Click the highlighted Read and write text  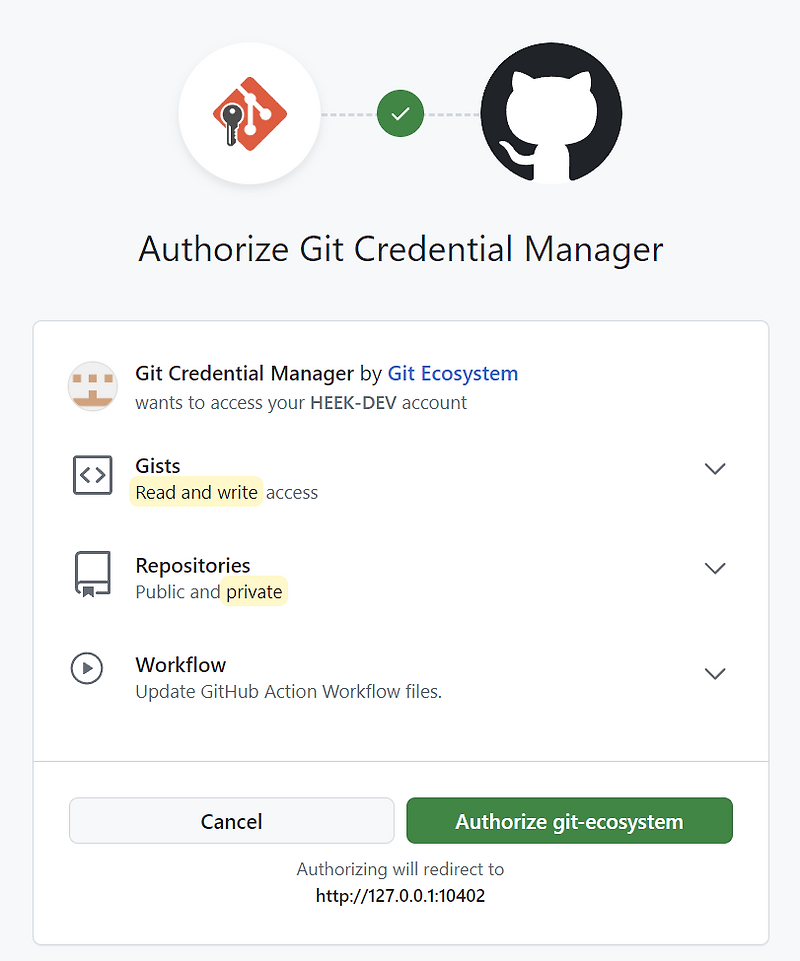click(x=196, y=492)
